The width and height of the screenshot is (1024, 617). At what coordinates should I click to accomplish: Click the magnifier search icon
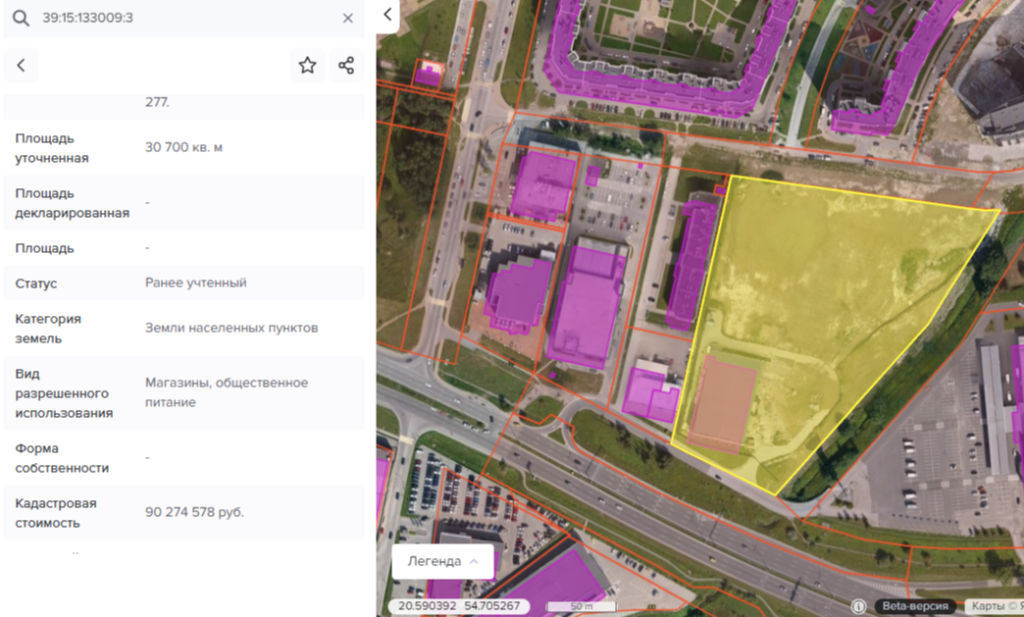click(x=20, y=18)
